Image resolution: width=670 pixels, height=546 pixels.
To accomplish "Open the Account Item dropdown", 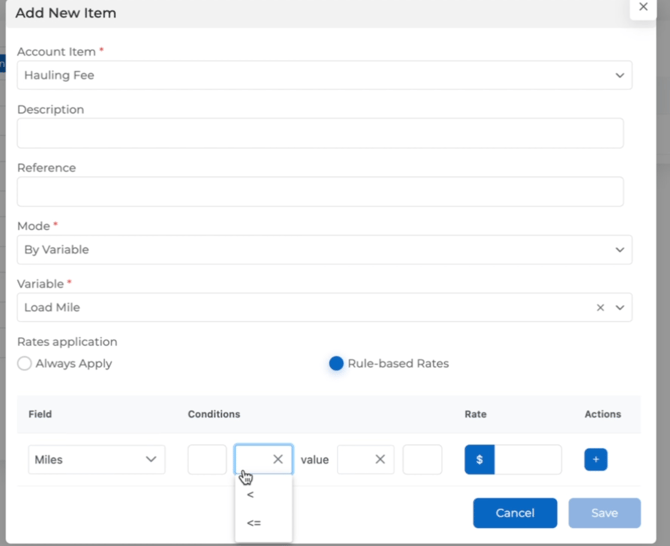I will pos(324,75).
